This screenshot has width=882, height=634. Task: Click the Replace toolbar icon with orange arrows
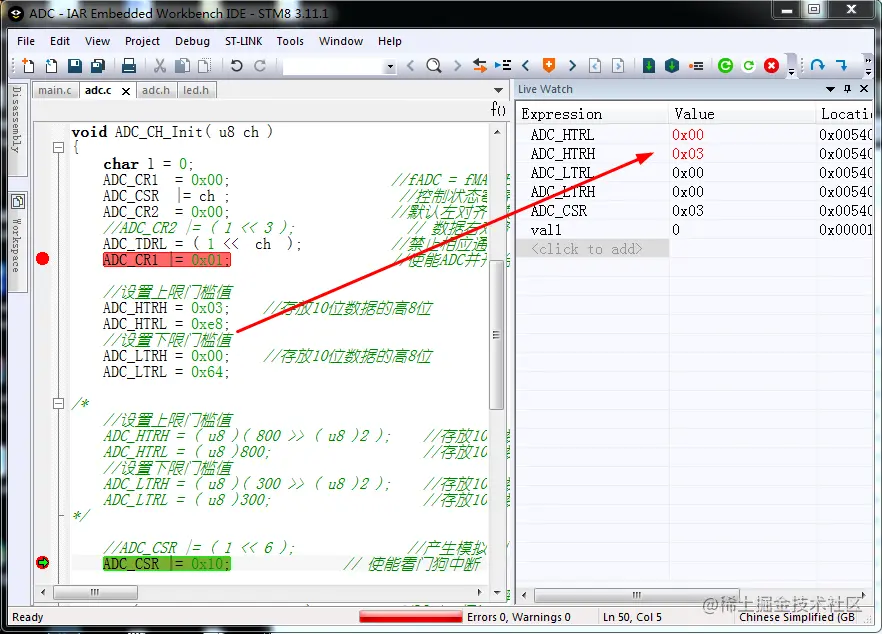480,66
